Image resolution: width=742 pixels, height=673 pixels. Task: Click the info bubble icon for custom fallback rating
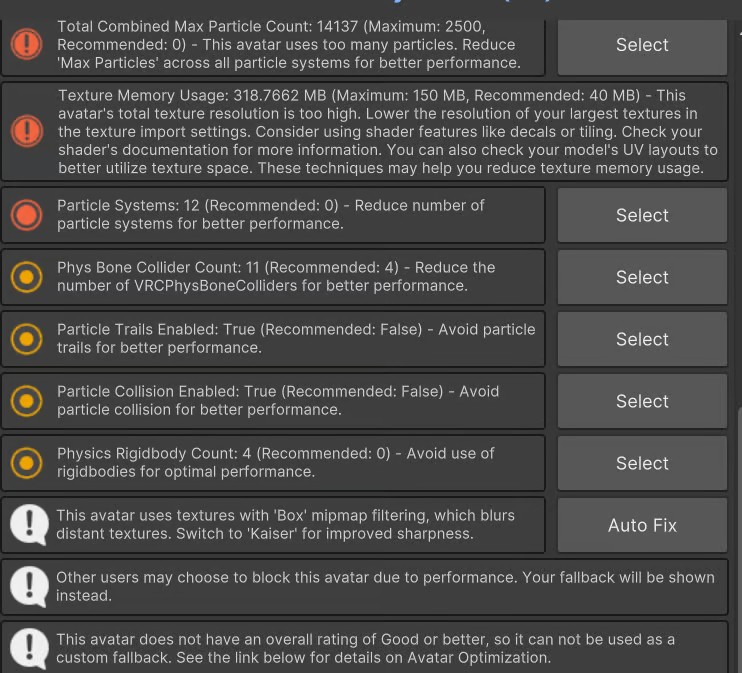tap(29, 649)
